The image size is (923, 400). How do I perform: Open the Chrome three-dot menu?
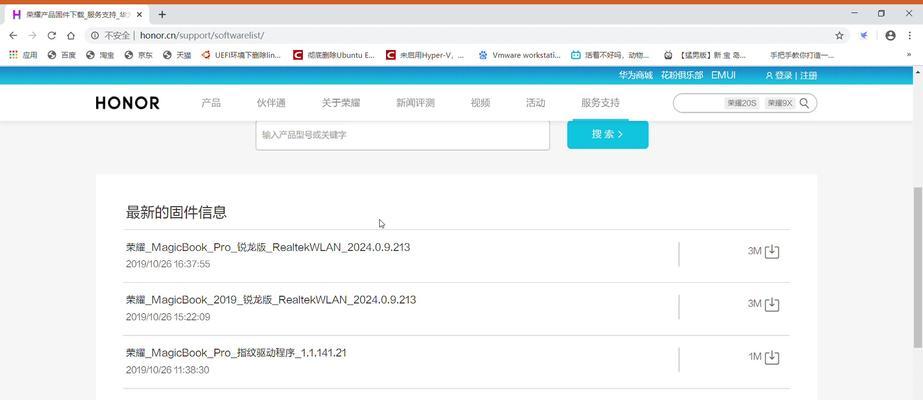tap(910, 35)
